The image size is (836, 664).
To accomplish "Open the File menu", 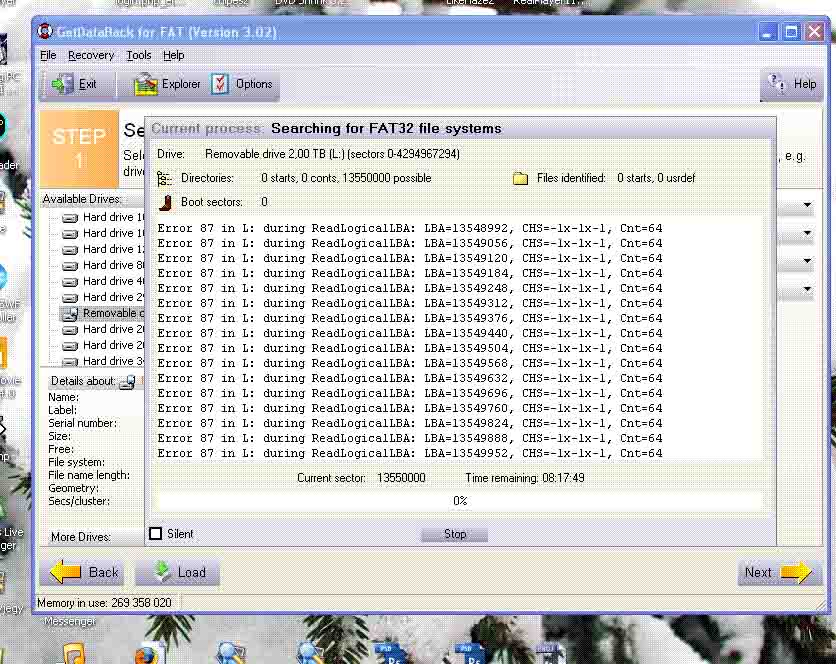I will [x=48, y=55].
